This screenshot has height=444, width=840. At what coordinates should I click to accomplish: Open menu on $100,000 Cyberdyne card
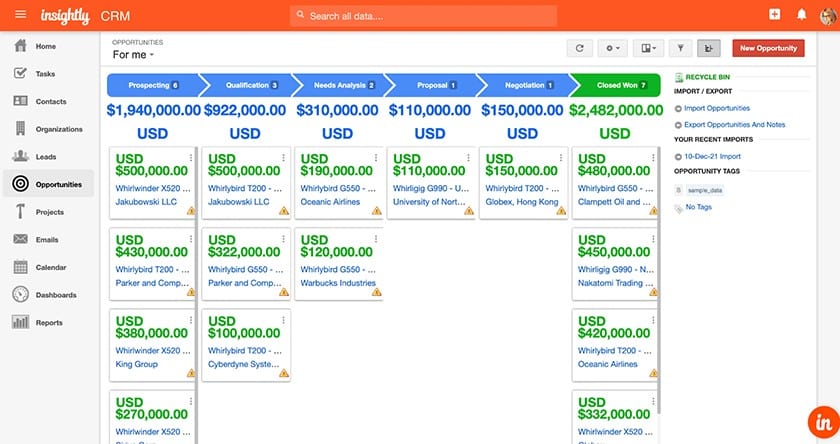[x=283, y=320]
